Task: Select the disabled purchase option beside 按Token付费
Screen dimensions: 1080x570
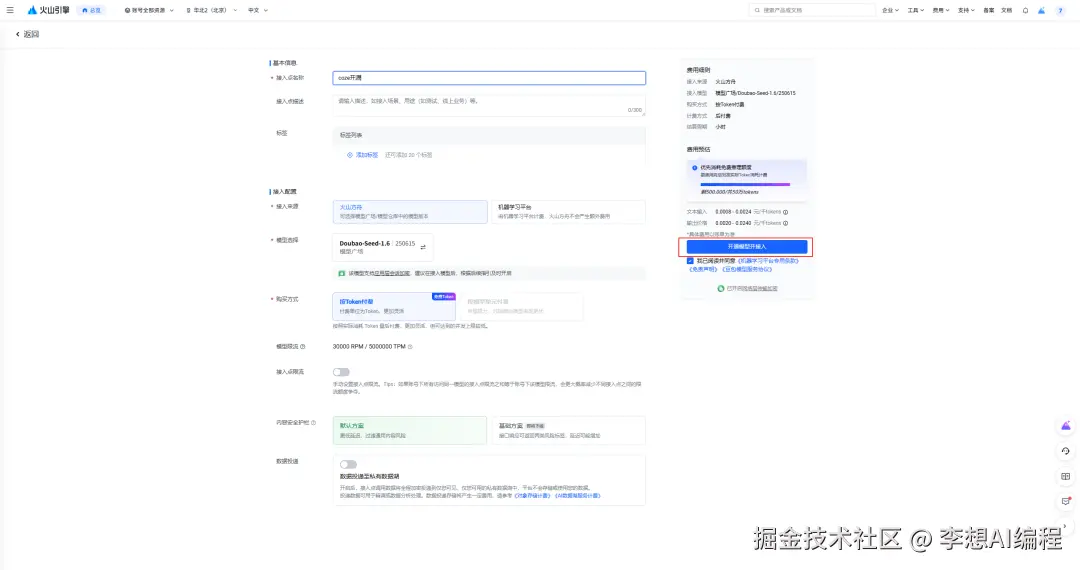Action: 521,306
